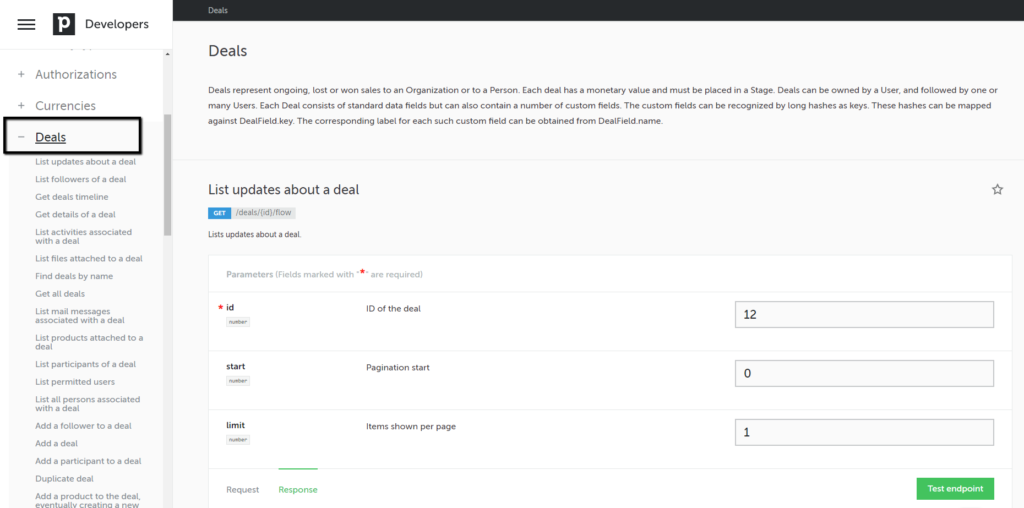Click the Pipedrive logo icon

tap(64, 24)
